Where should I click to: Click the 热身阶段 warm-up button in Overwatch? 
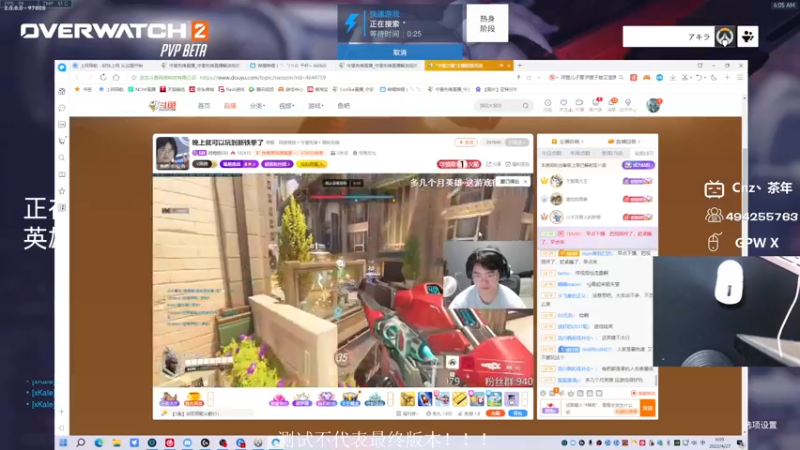pyautogui.click(x=487, y=23)
